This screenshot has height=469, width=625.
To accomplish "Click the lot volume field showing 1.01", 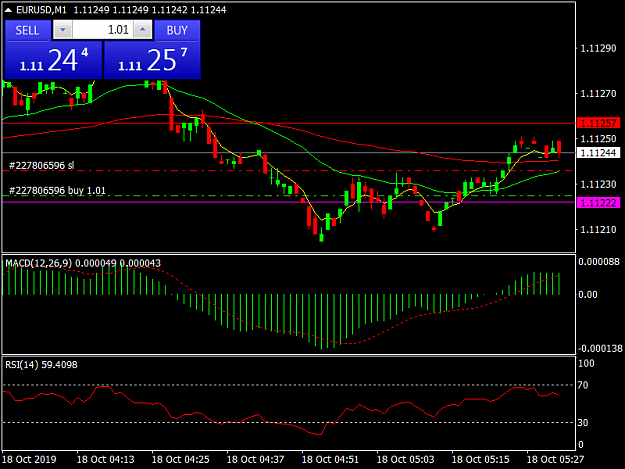I will point(103,30).
